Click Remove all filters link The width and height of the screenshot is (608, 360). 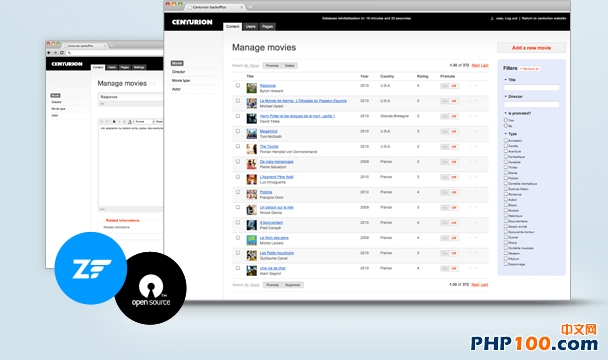pos(530,69)
